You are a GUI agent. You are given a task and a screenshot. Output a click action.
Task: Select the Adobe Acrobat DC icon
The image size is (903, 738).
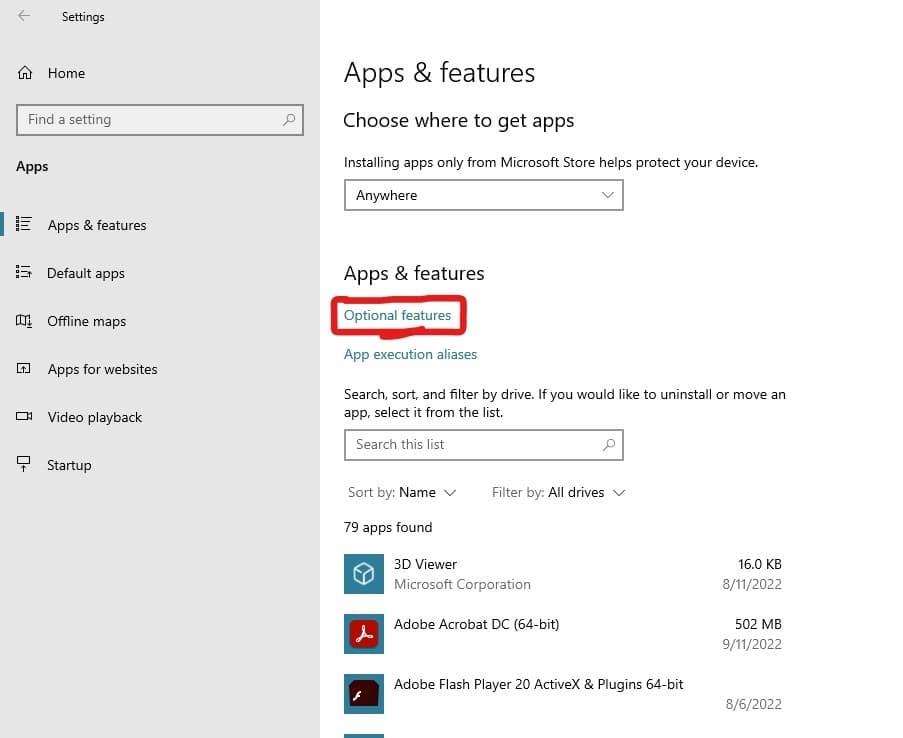pos(363,633)
